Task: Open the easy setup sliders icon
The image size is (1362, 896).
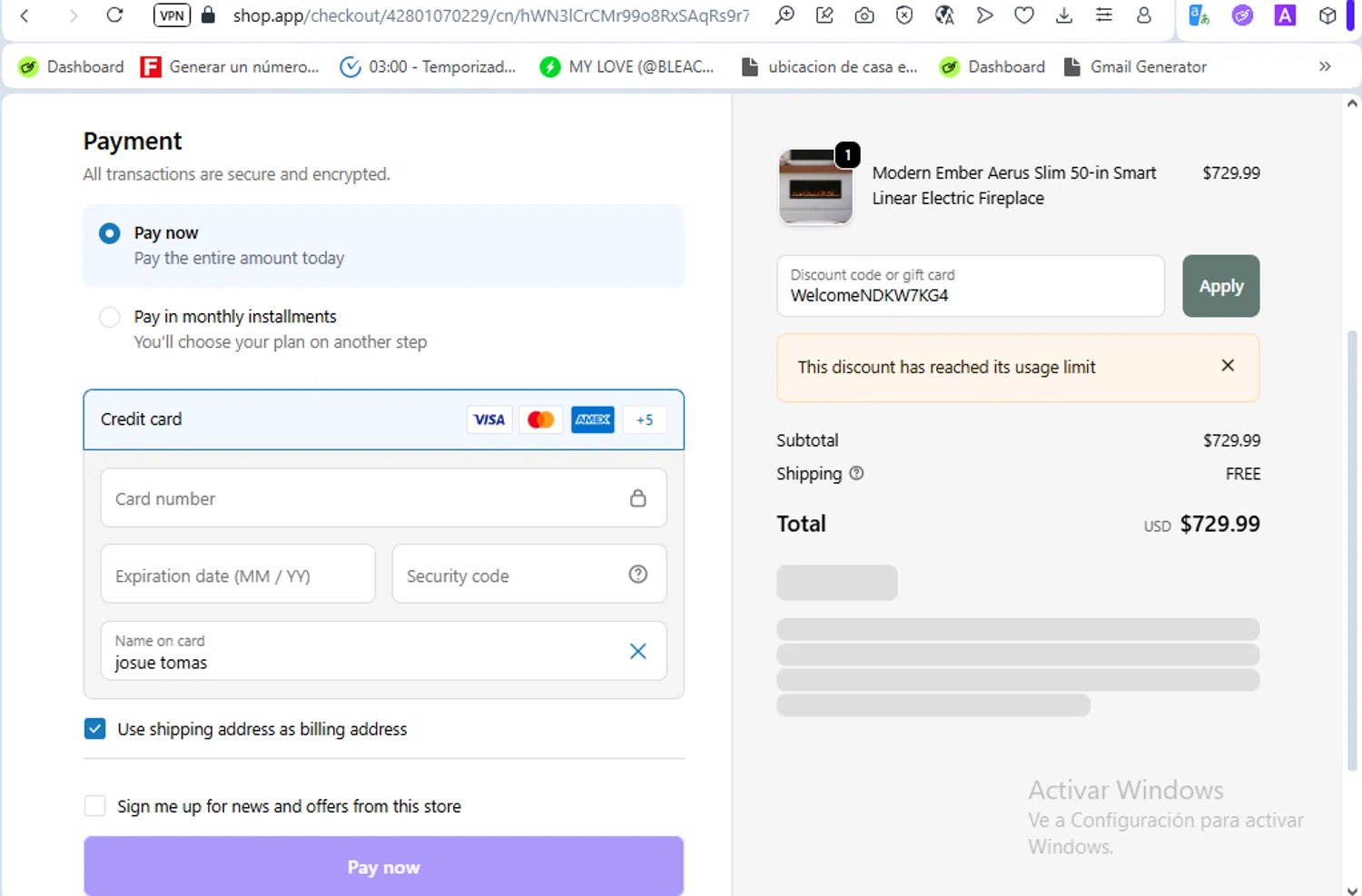Action: 1104,15
